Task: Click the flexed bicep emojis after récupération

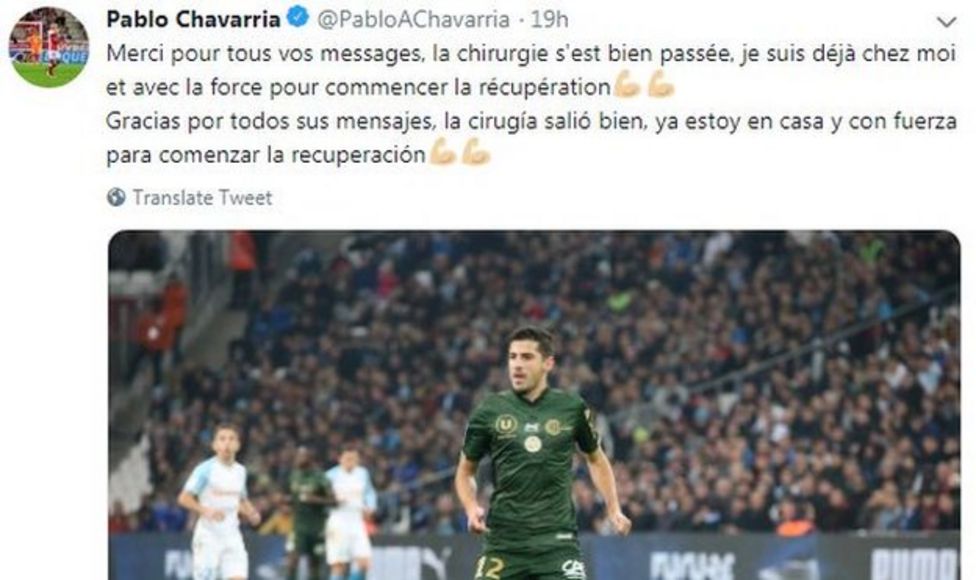Action: (x=644, y=86)
